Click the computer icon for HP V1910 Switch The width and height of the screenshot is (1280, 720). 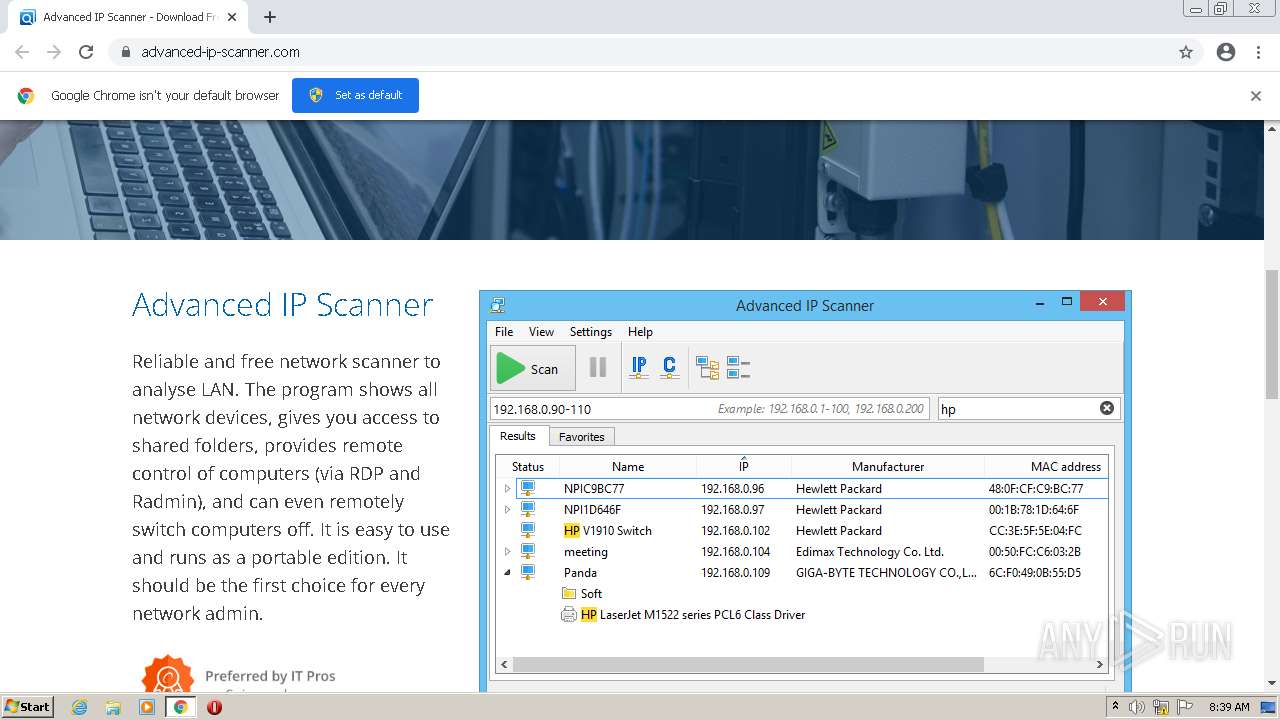coord(527,531)
